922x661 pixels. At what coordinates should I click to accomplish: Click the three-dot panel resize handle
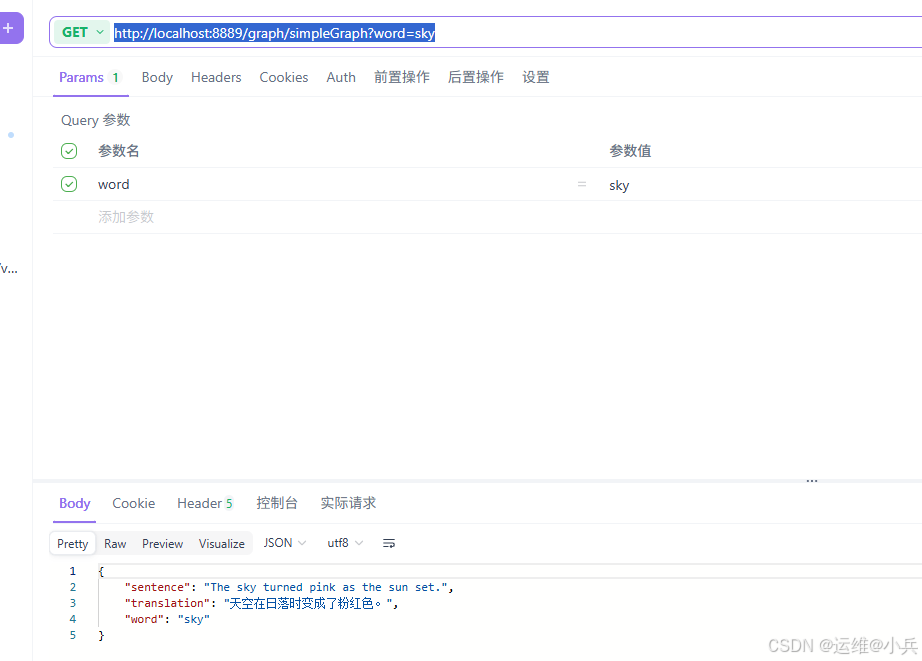point(812,481)
